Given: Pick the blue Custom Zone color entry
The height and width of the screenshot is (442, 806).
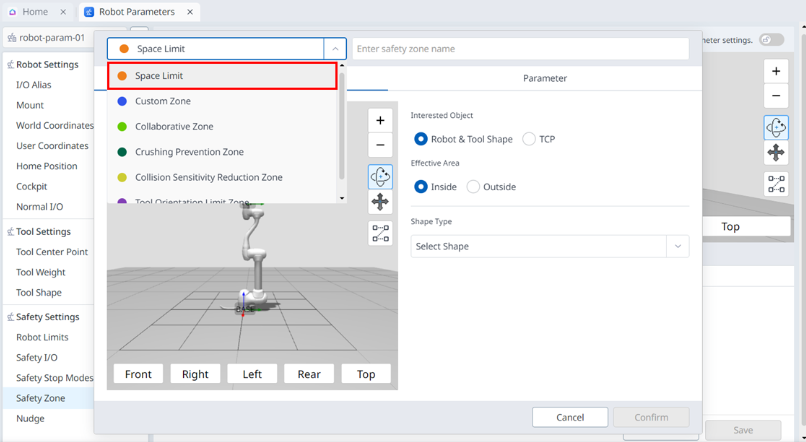Looking at the screenshot, I should tap(162, 101).
